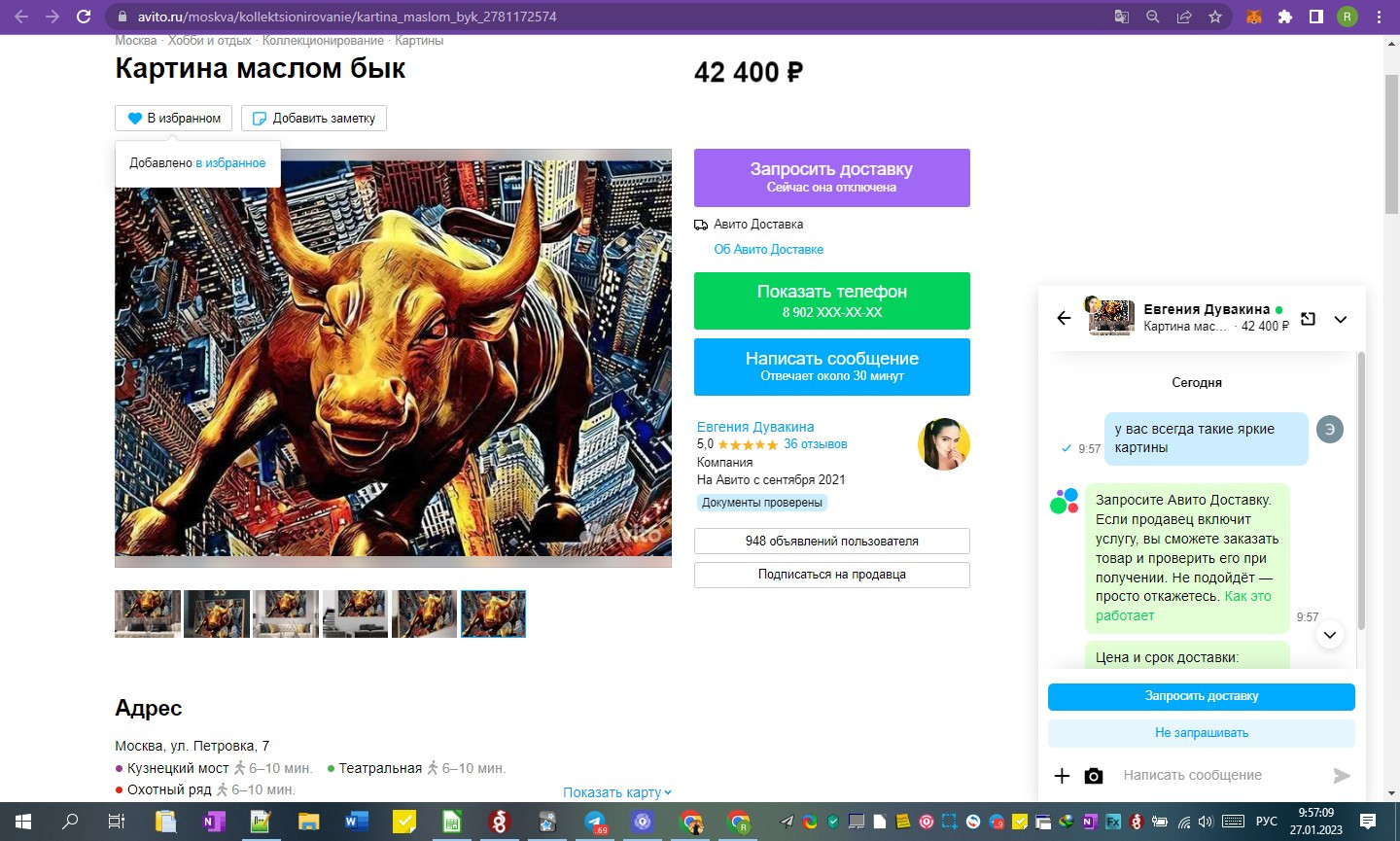Click the seller's round avatar photo
The height and width of the screenshot is (841, 1400).
944,444
